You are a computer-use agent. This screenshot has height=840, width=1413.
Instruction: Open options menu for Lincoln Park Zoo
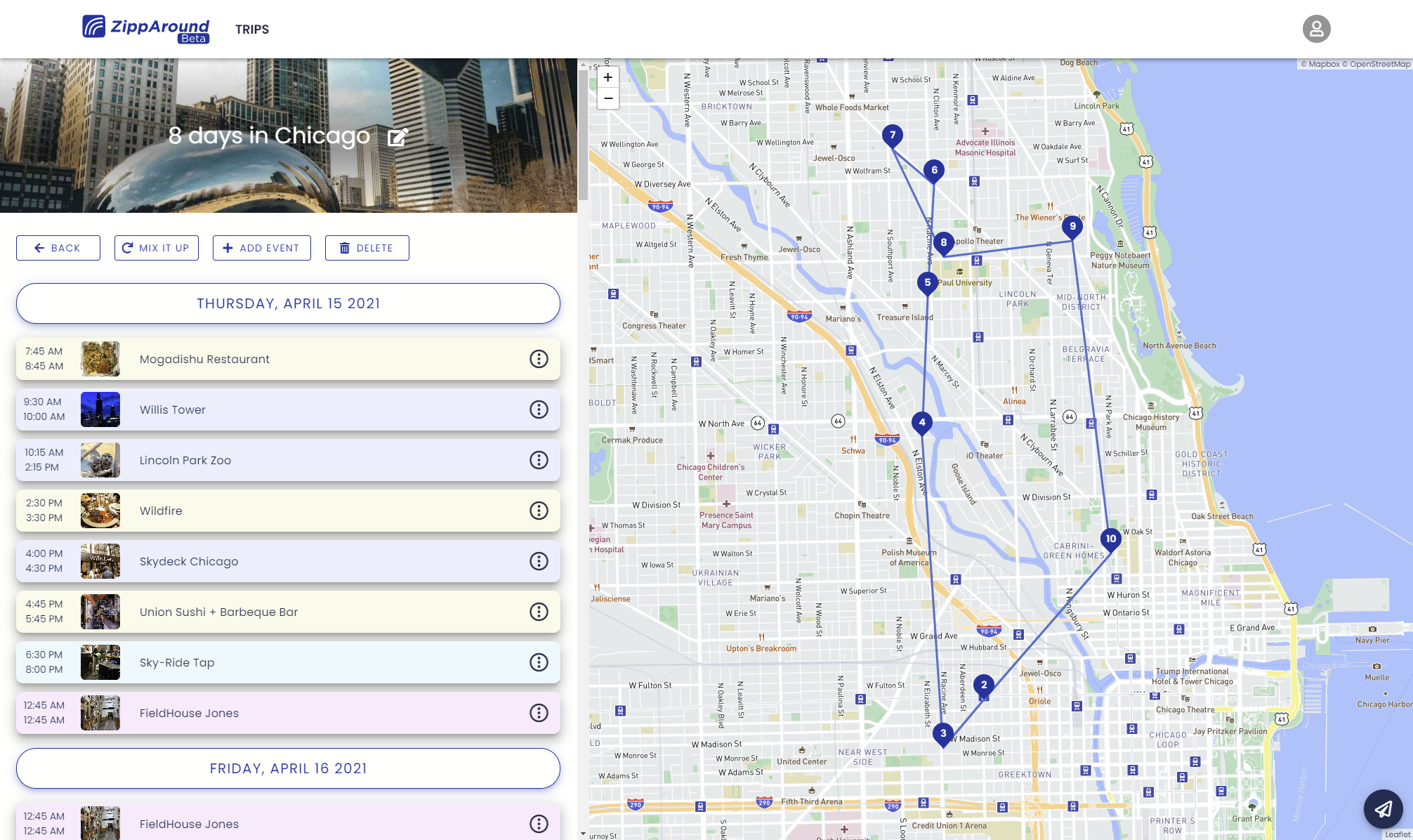tap(539, 460)
